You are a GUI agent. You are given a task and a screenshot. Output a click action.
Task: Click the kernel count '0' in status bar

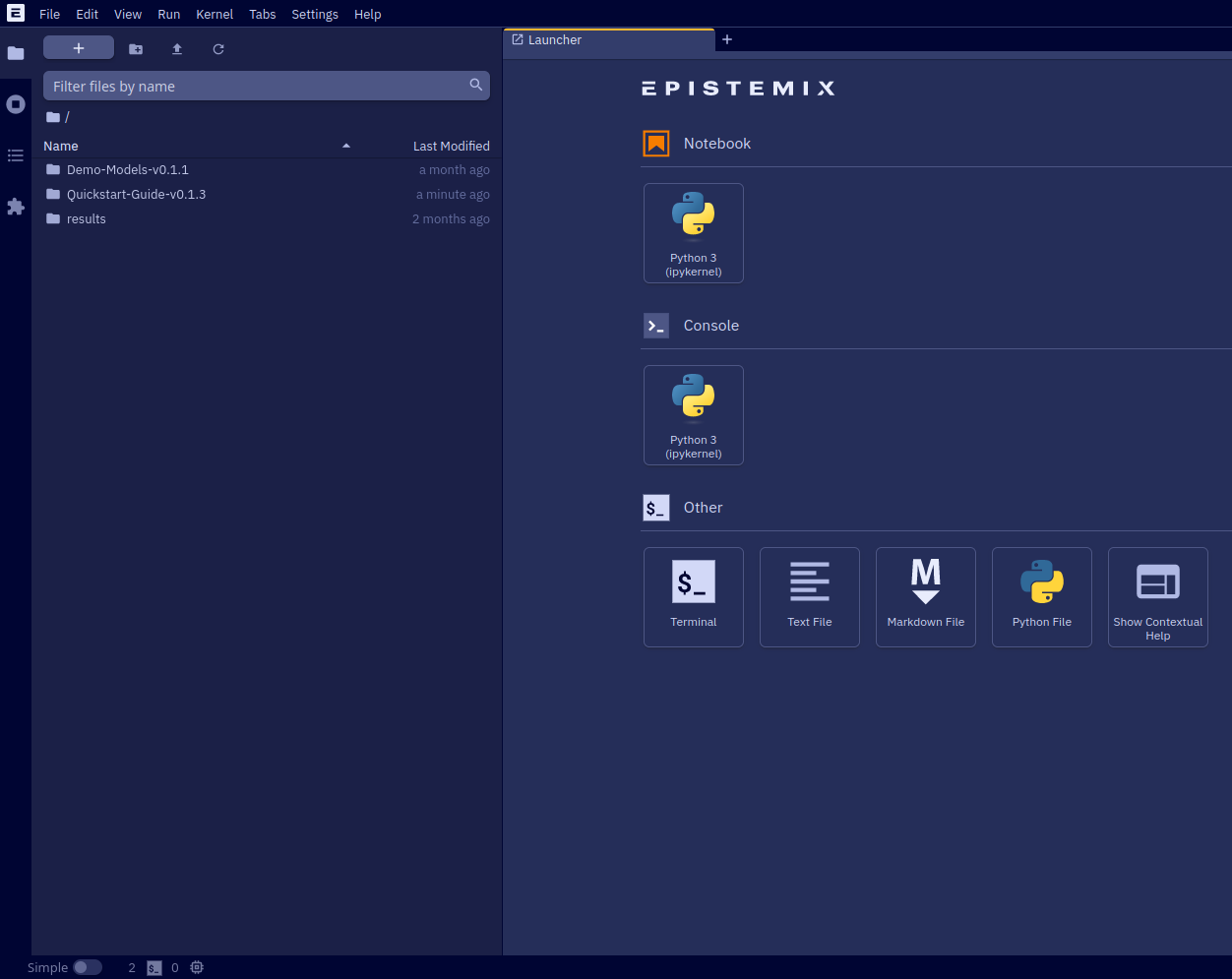[x=175, y=968]
